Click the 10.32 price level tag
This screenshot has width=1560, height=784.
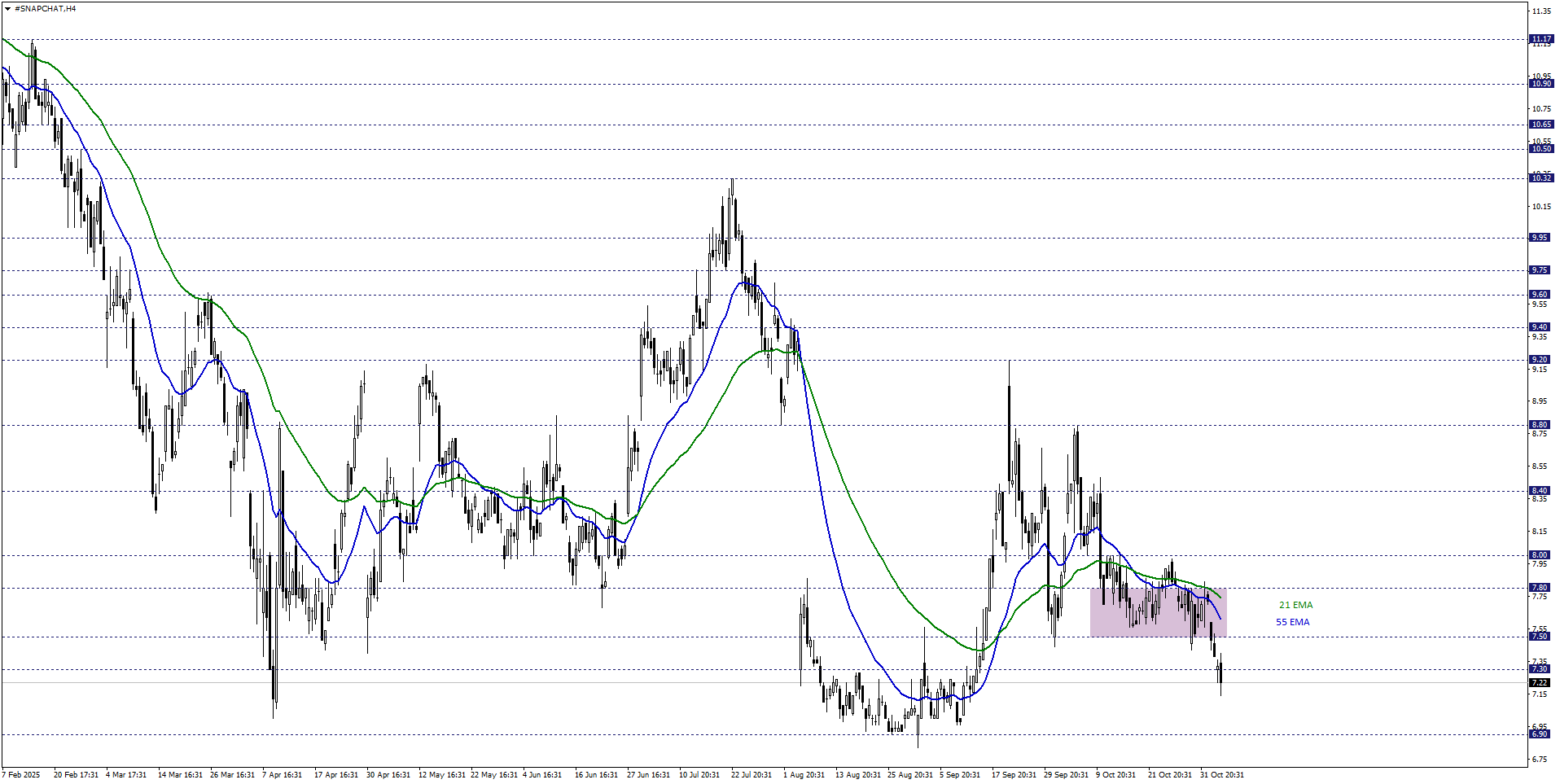(1540, 177)
